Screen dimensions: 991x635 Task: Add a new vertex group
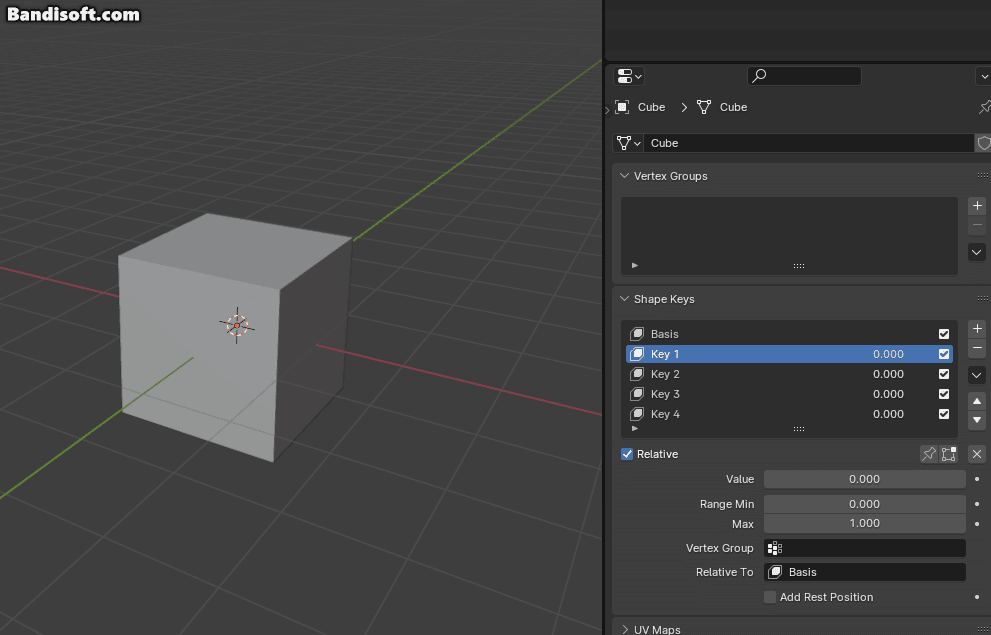(x=977, y=206)
